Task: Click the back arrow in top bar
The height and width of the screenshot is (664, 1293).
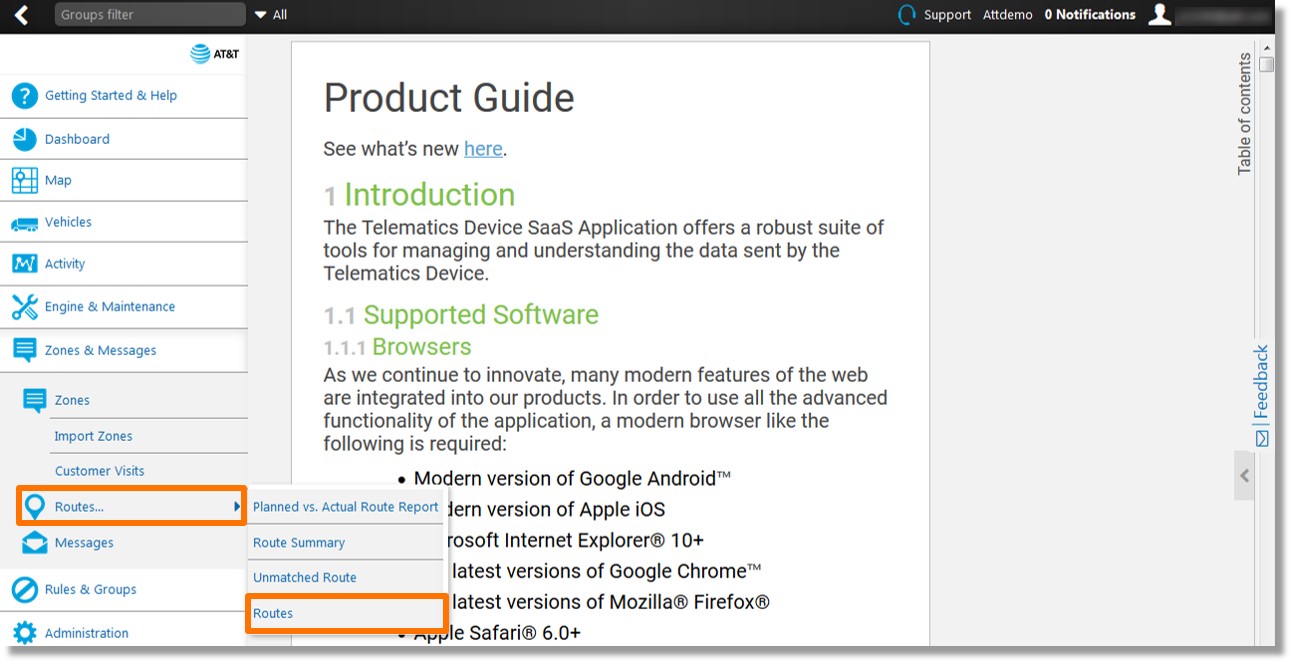Action: (x=22, y=15)
